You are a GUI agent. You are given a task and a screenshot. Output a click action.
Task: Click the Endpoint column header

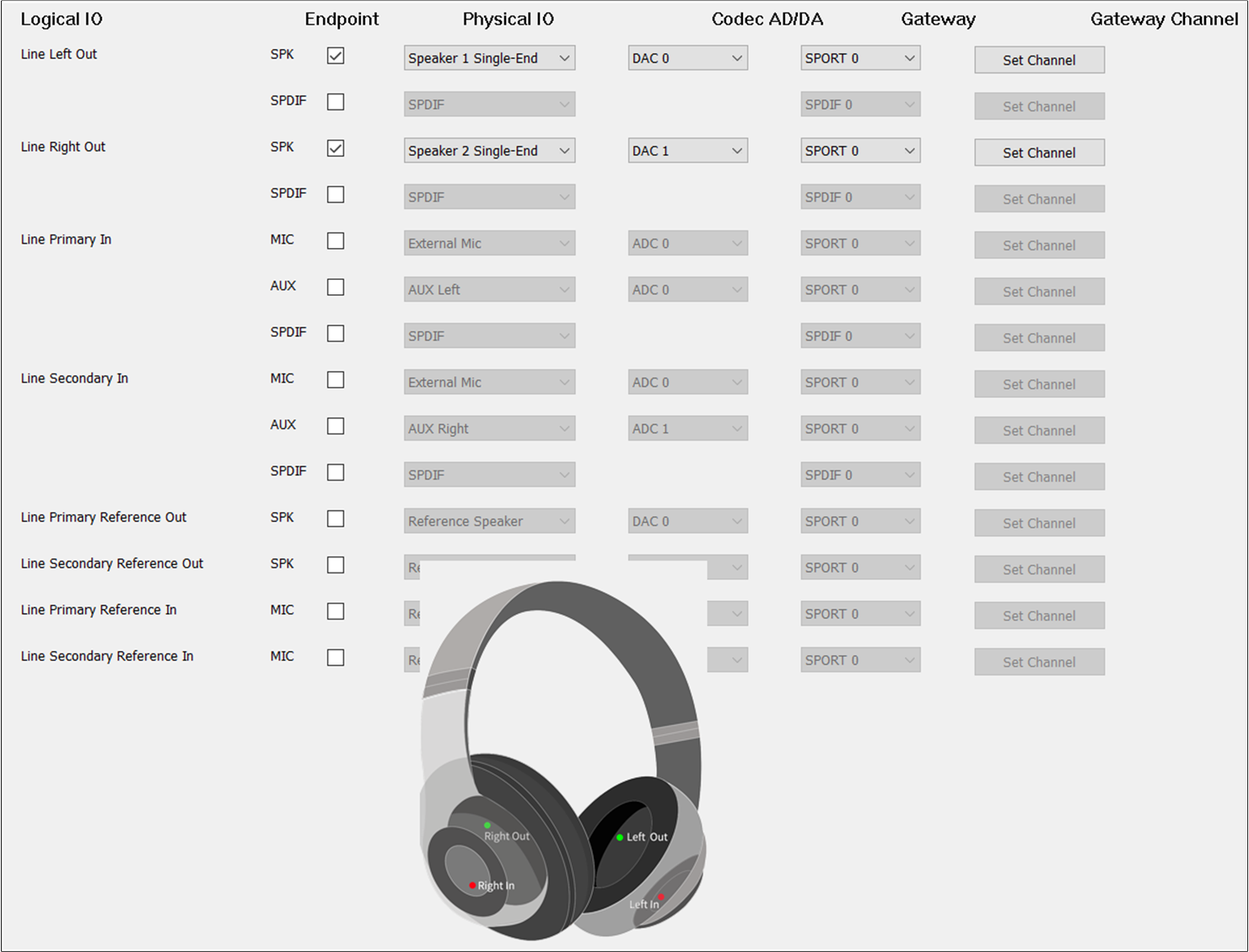pos(342,19)
